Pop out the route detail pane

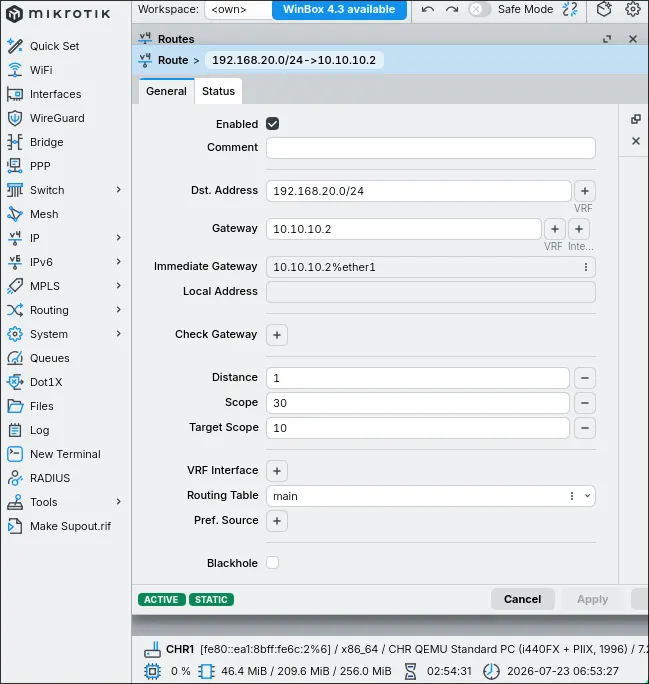pos(636,119)
